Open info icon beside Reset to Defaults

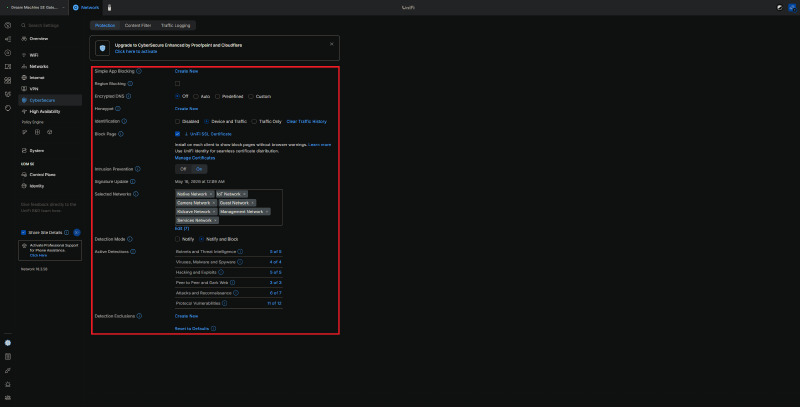pos(213,329)
